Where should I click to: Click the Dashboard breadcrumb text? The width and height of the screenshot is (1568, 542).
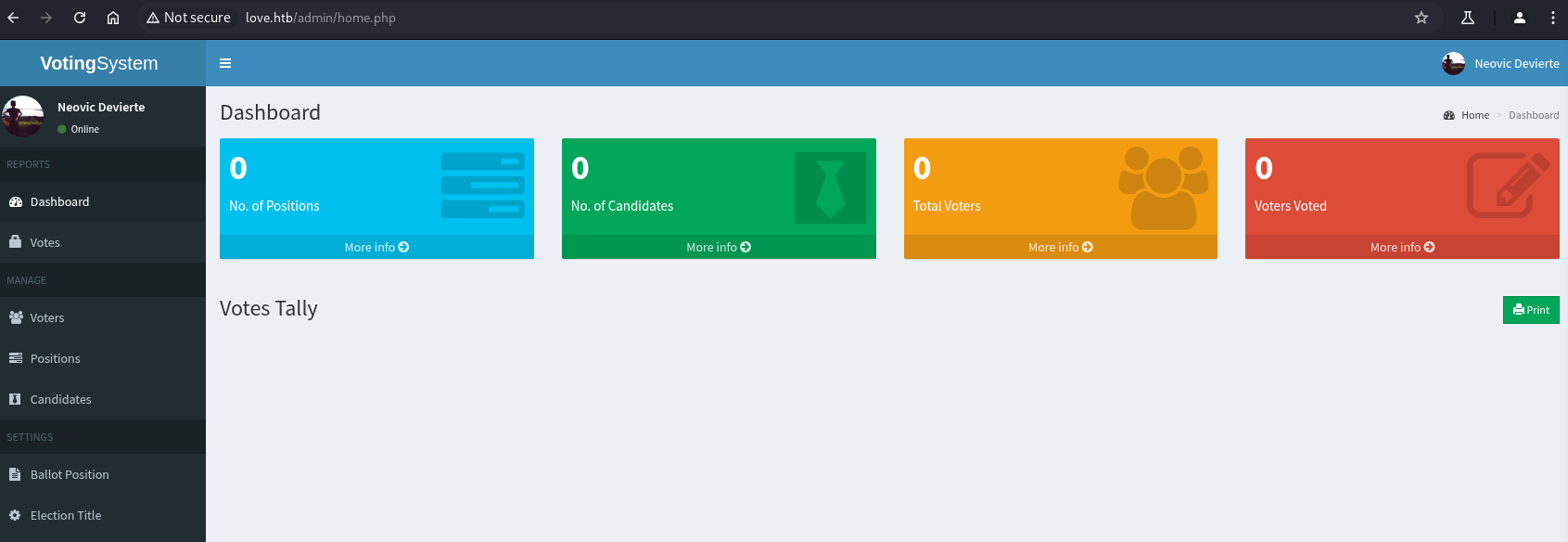click(1534, 115)
